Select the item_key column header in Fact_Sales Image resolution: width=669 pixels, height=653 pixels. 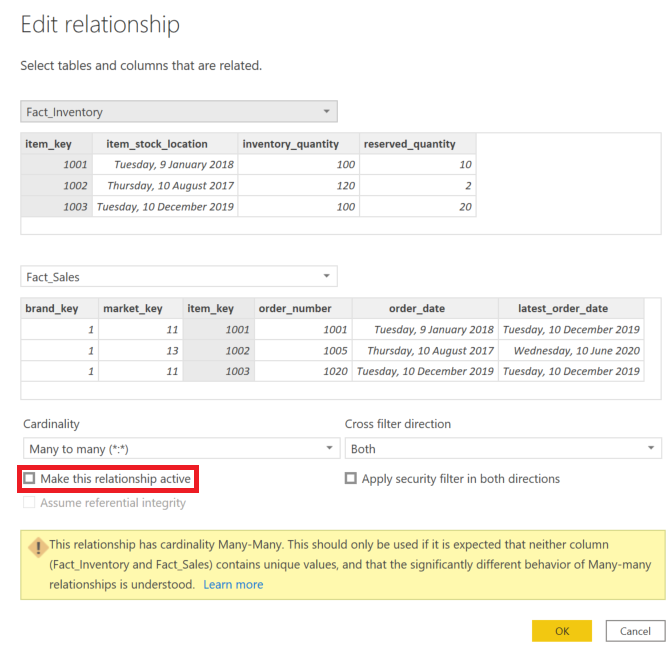pyautogui.click(x=219, y=308)
